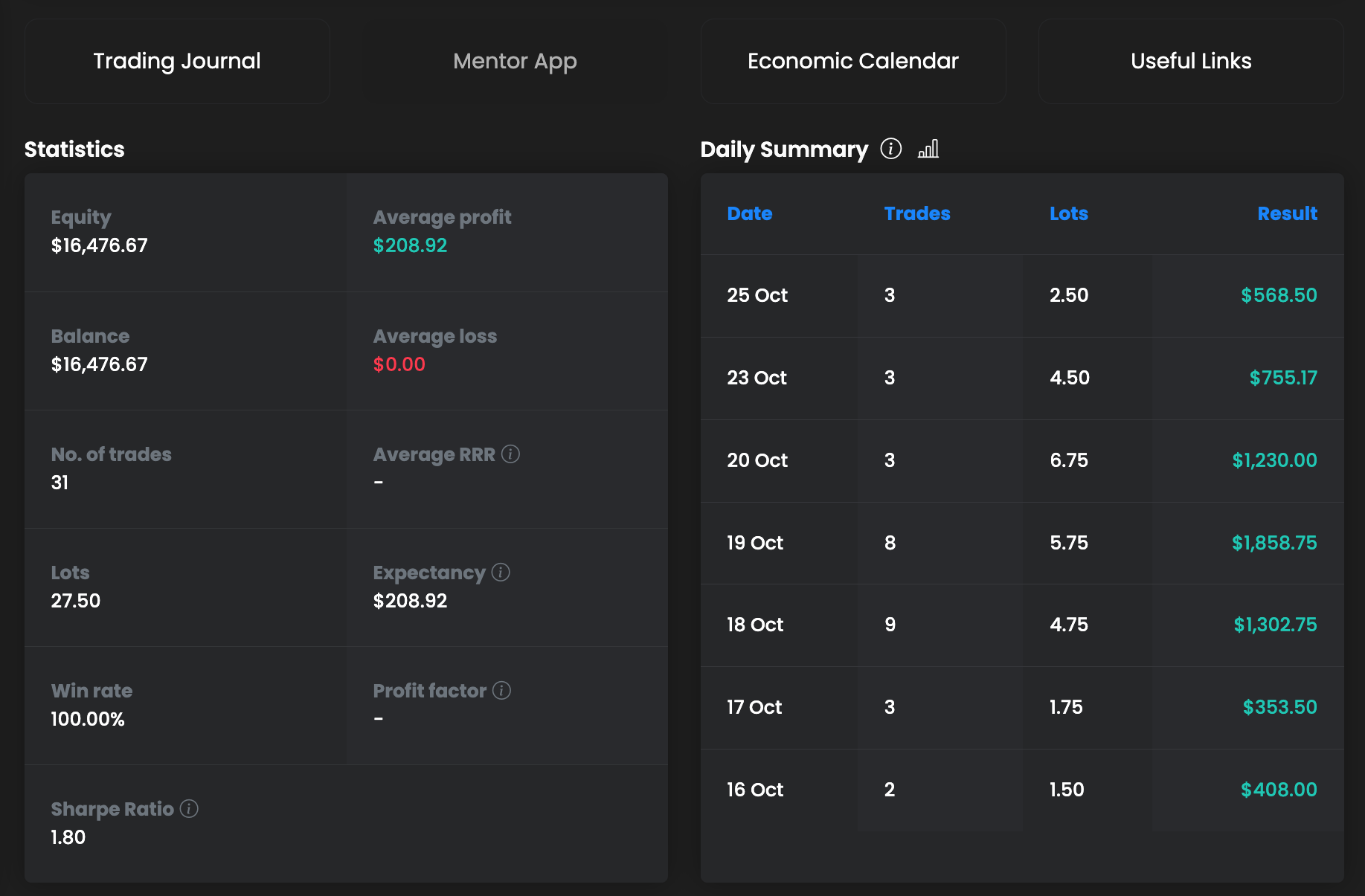Switch to the Mentor App tab
1365x896 pixels.
pos(515,61)
